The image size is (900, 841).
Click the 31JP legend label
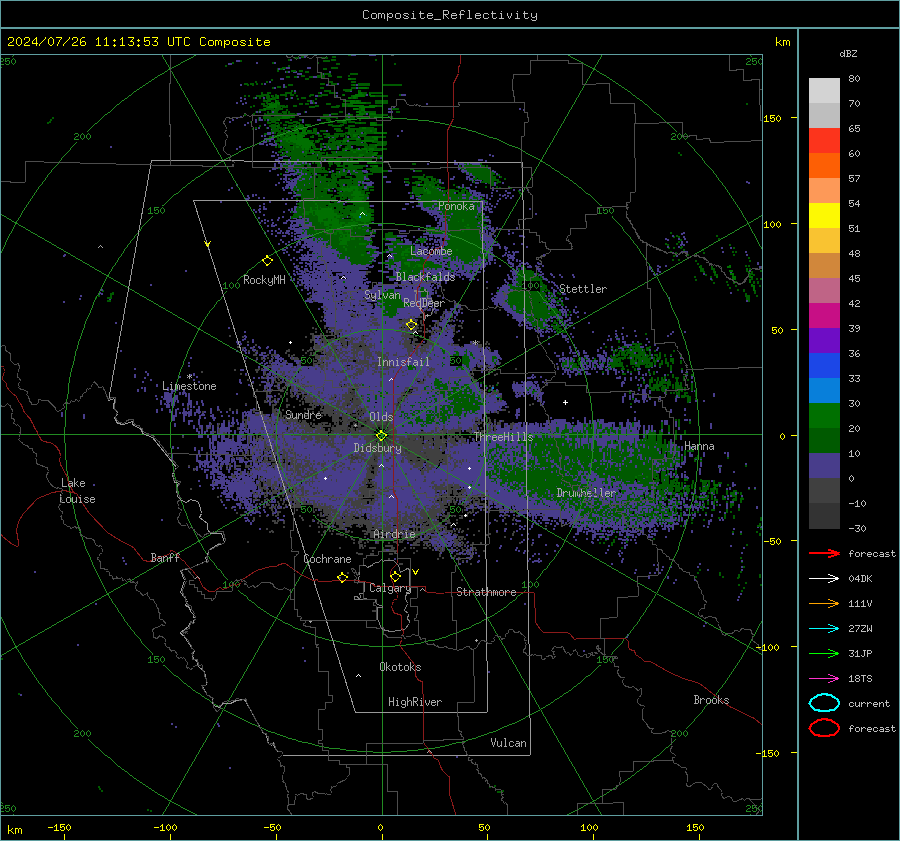tap(860, 653)
